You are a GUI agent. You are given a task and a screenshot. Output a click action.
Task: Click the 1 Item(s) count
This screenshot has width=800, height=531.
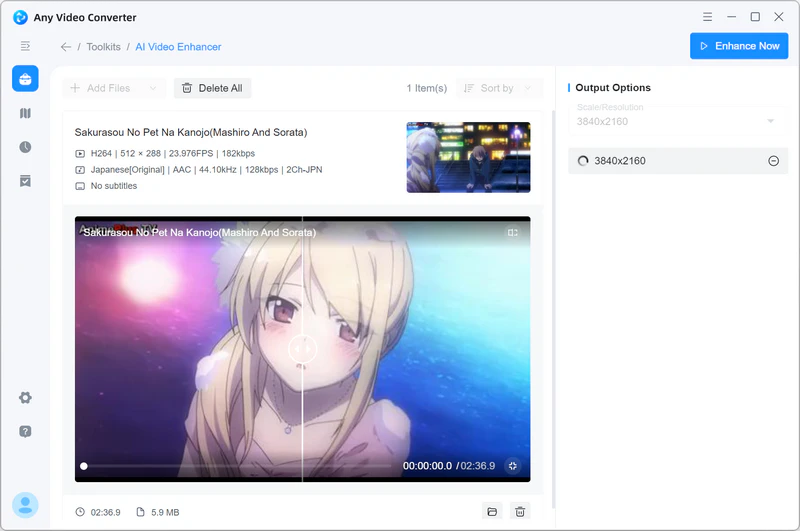pyautogui.click(x=427, y=88)
